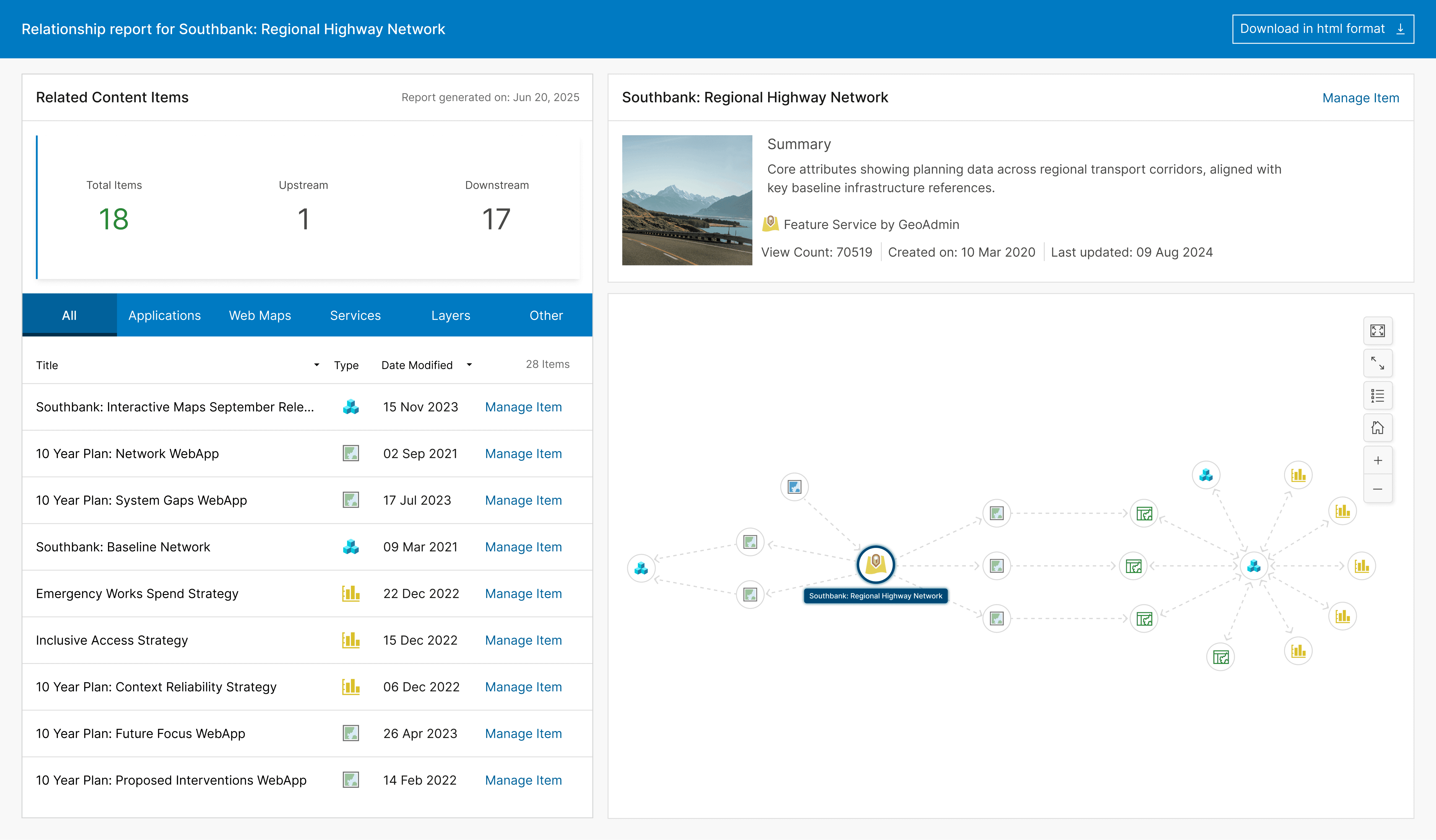Click the rightmost bar chart node
The height and width of the screenshot is (840, 1436).
pyautogui.click(x=1361, y=566)
